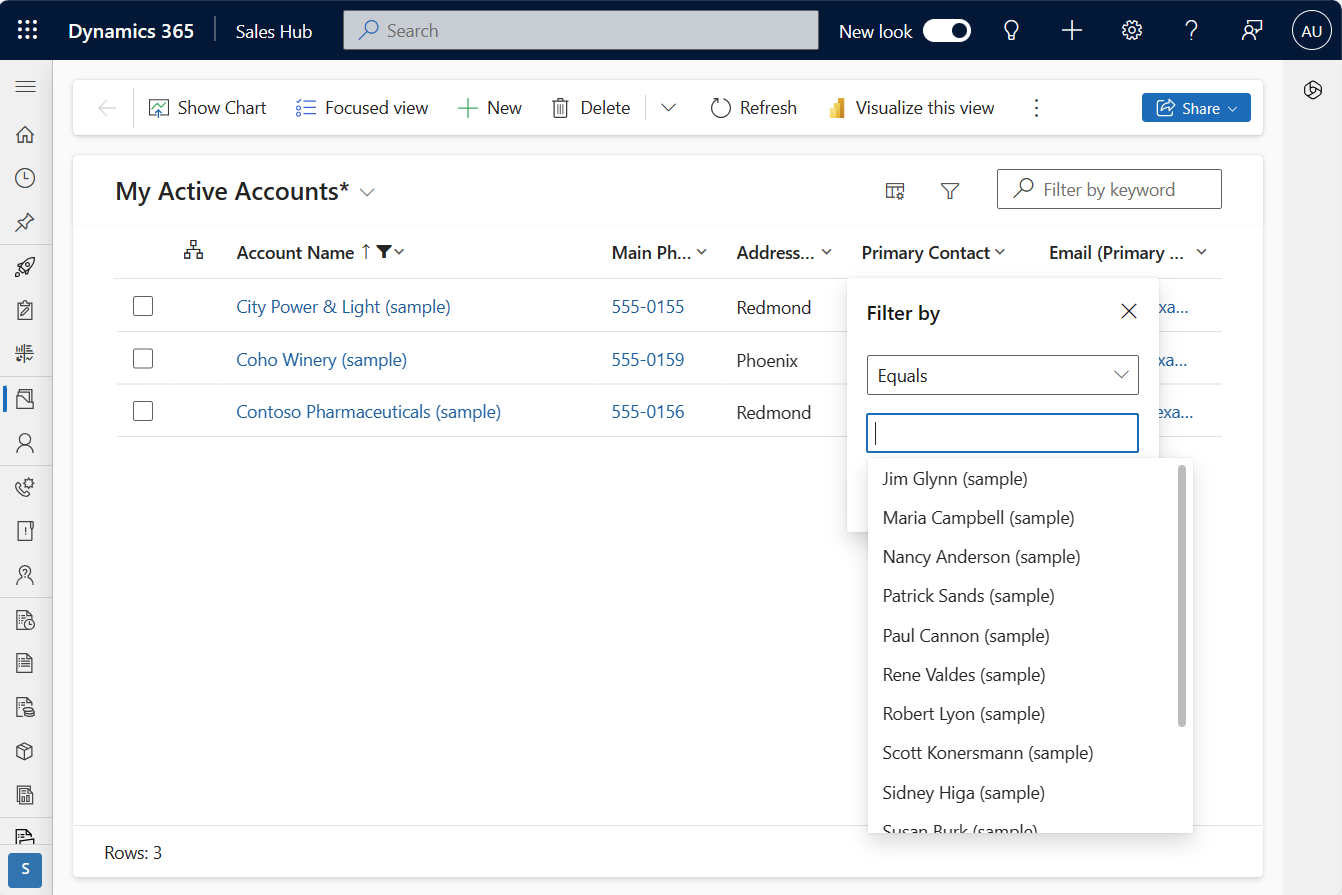
Task: Open Contacts via the person icon
Action: click(25, 443)
